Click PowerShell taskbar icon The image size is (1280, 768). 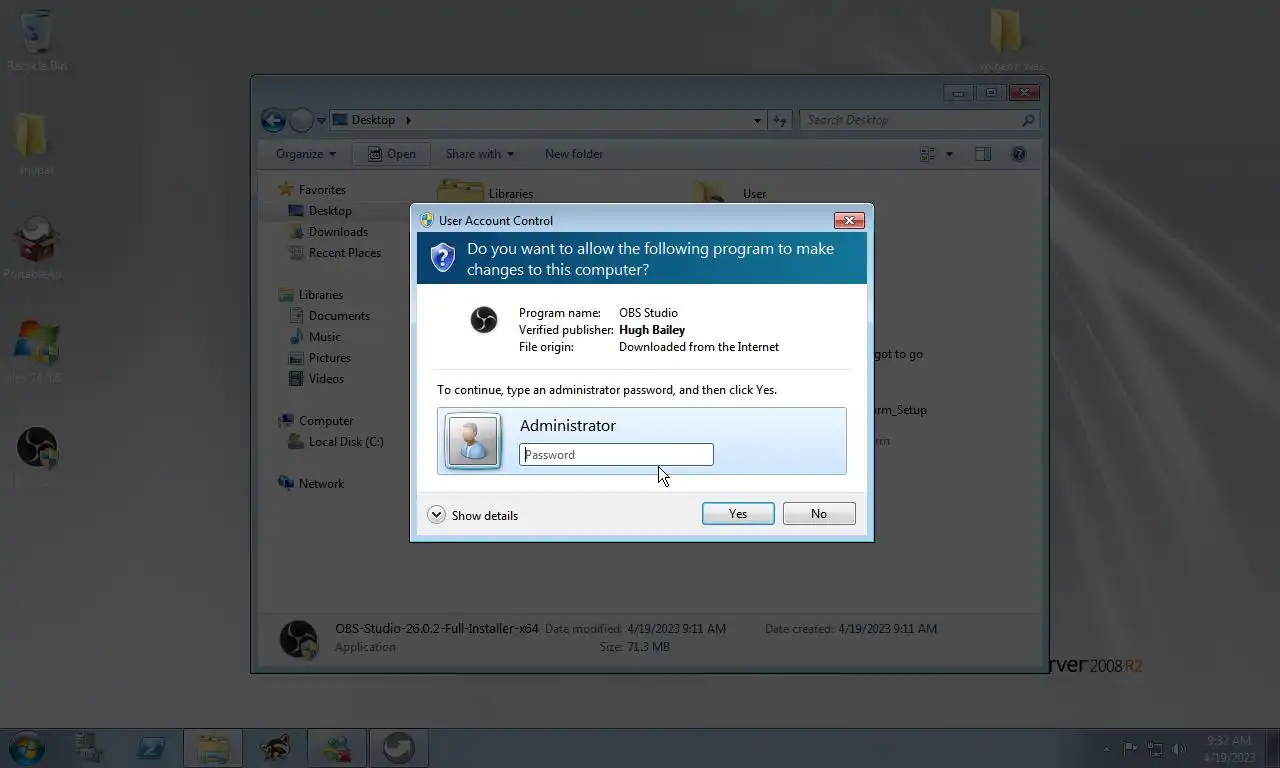[x=151, y=748]
